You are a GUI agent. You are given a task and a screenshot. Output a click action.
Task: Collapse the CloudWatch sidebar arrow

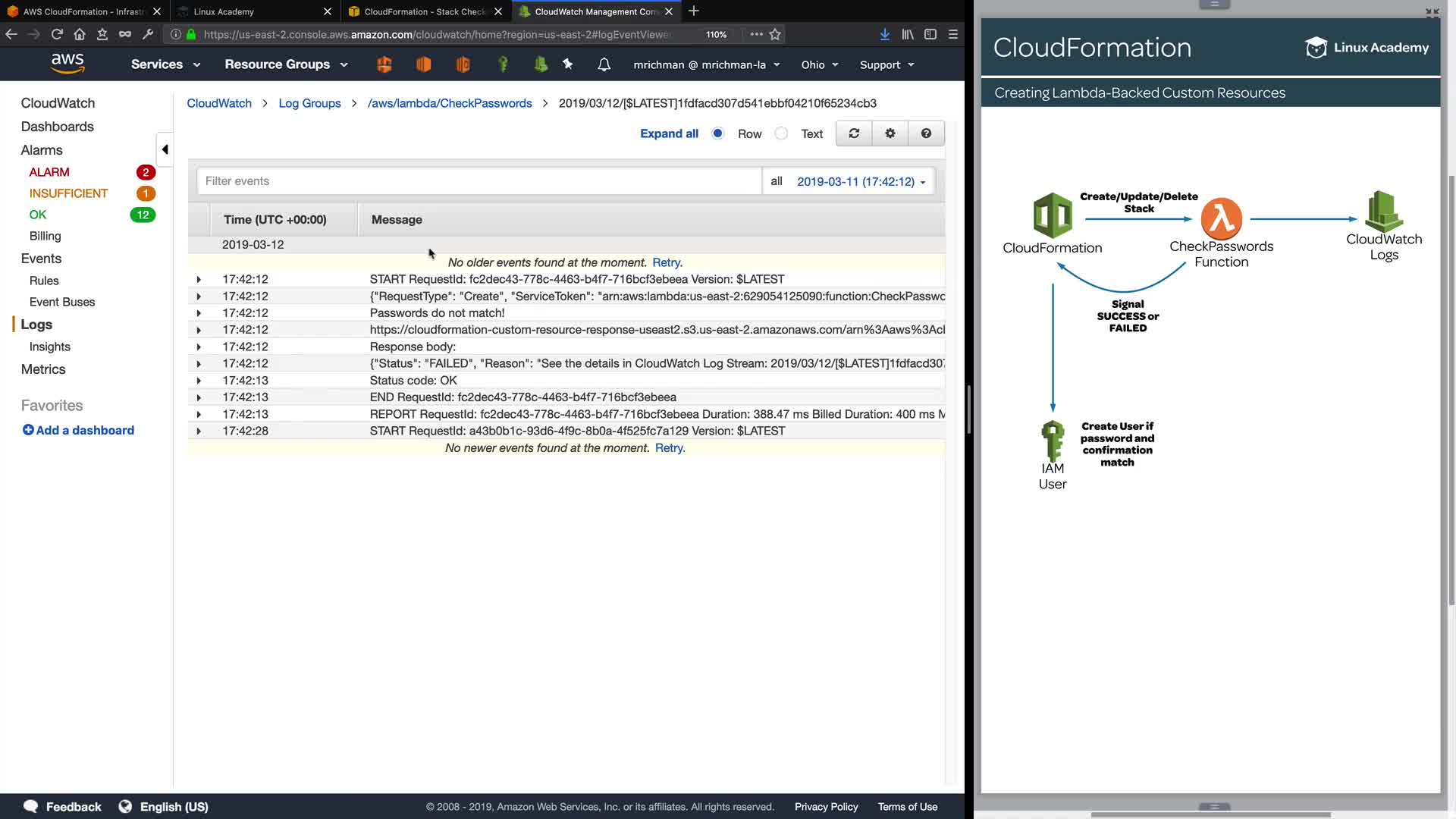coord(165,149)
